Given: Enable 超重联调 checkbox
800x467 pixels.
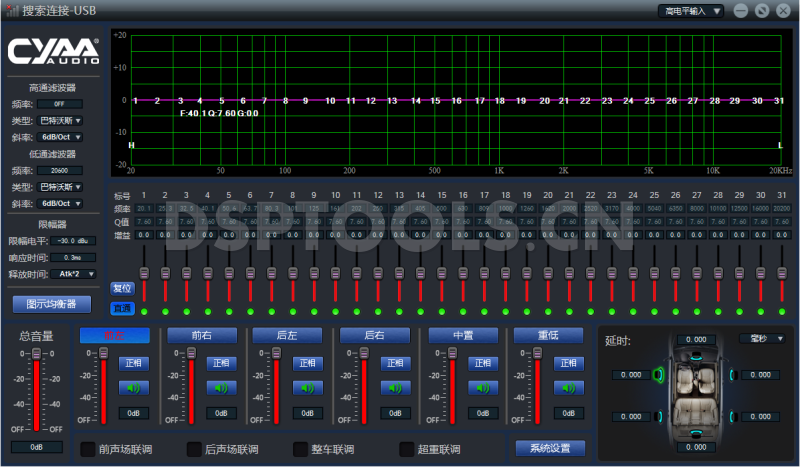Looking at the screenshot, I should (x=407, y=449).
